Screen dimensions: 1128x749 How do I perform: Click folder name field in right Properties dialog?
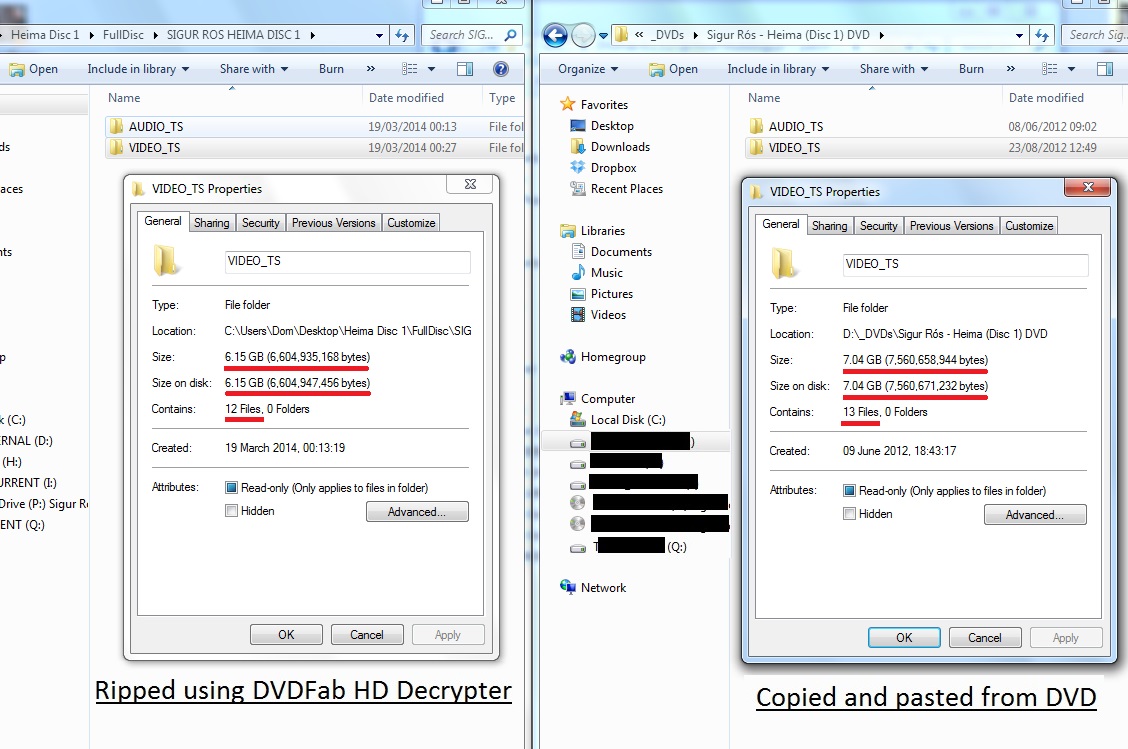[965, 264]
